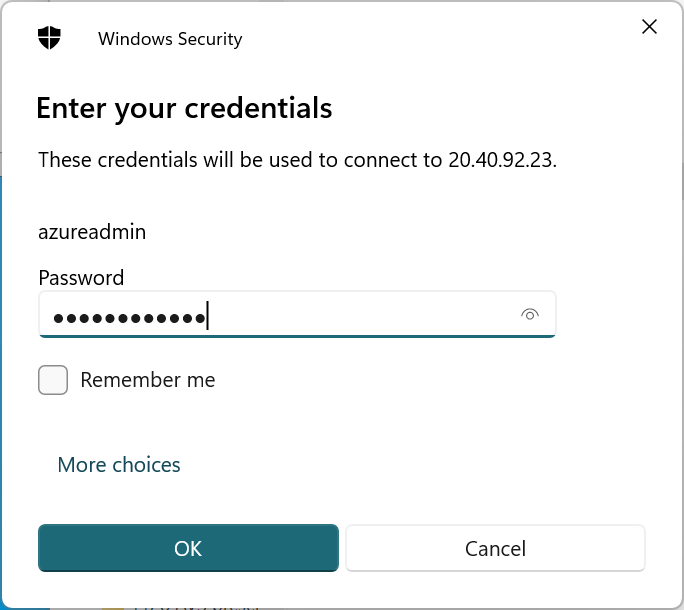Click the 'Windows Security' title text
This screenshot has width=684, height=610.
170,39
